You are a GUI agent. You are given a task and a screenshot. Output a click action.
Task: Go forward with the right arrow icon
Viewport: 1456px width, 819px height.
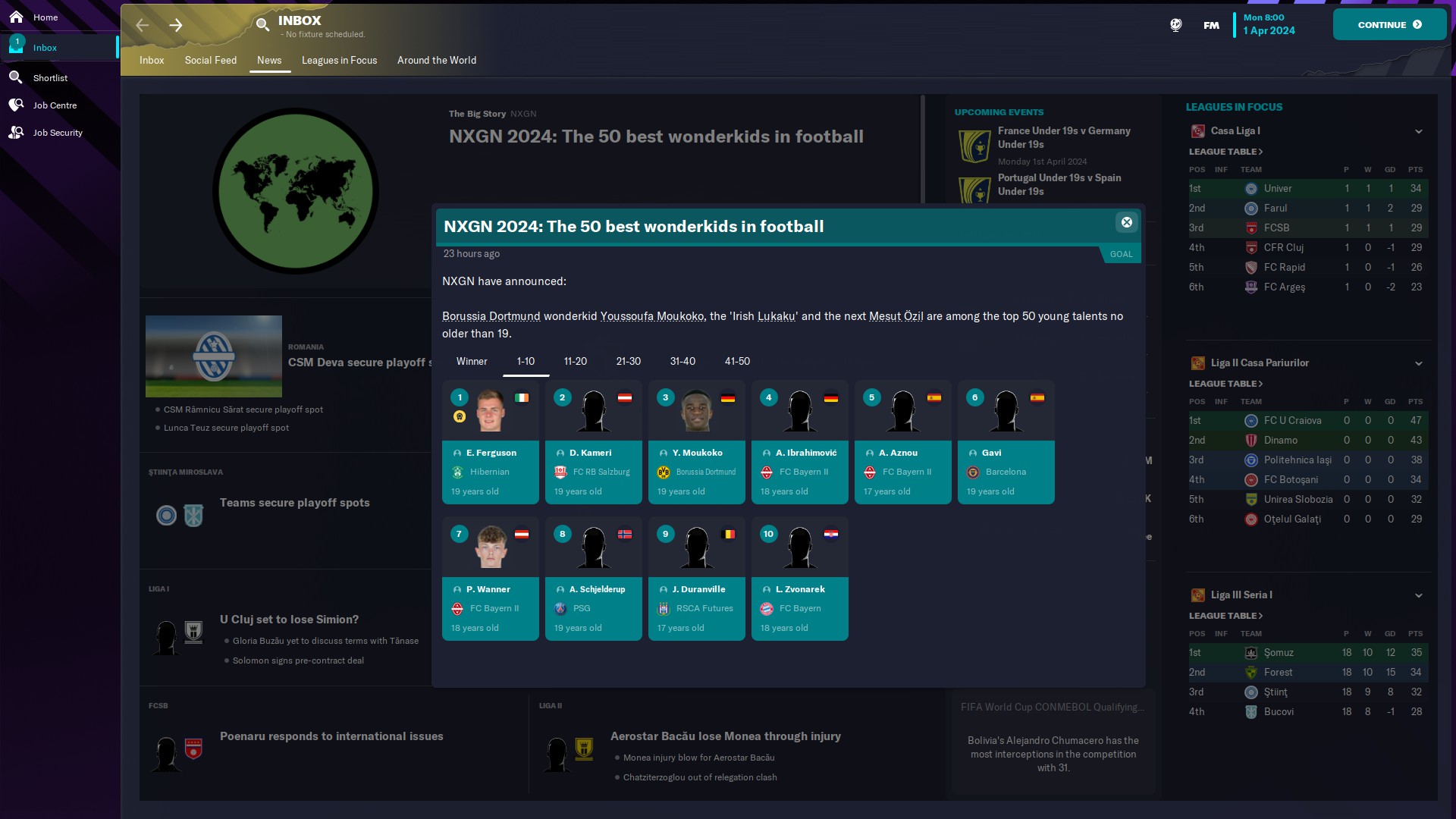[176, 25]
